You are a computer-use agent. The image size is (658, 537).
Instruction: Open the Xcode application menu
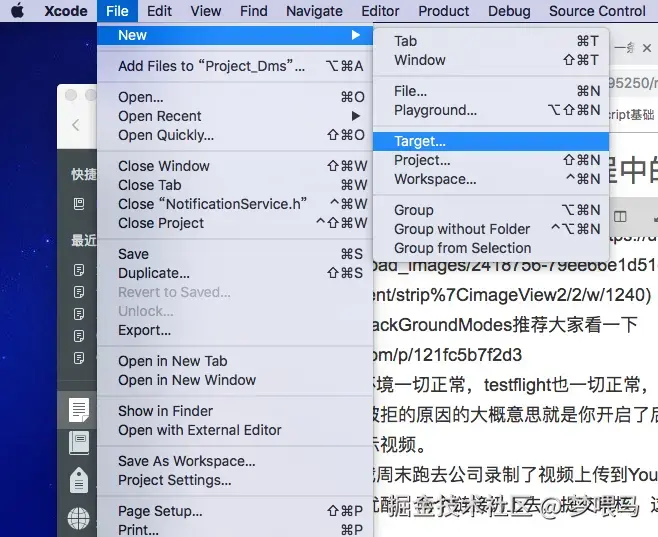pyautogui.click(x=66, y=11)
